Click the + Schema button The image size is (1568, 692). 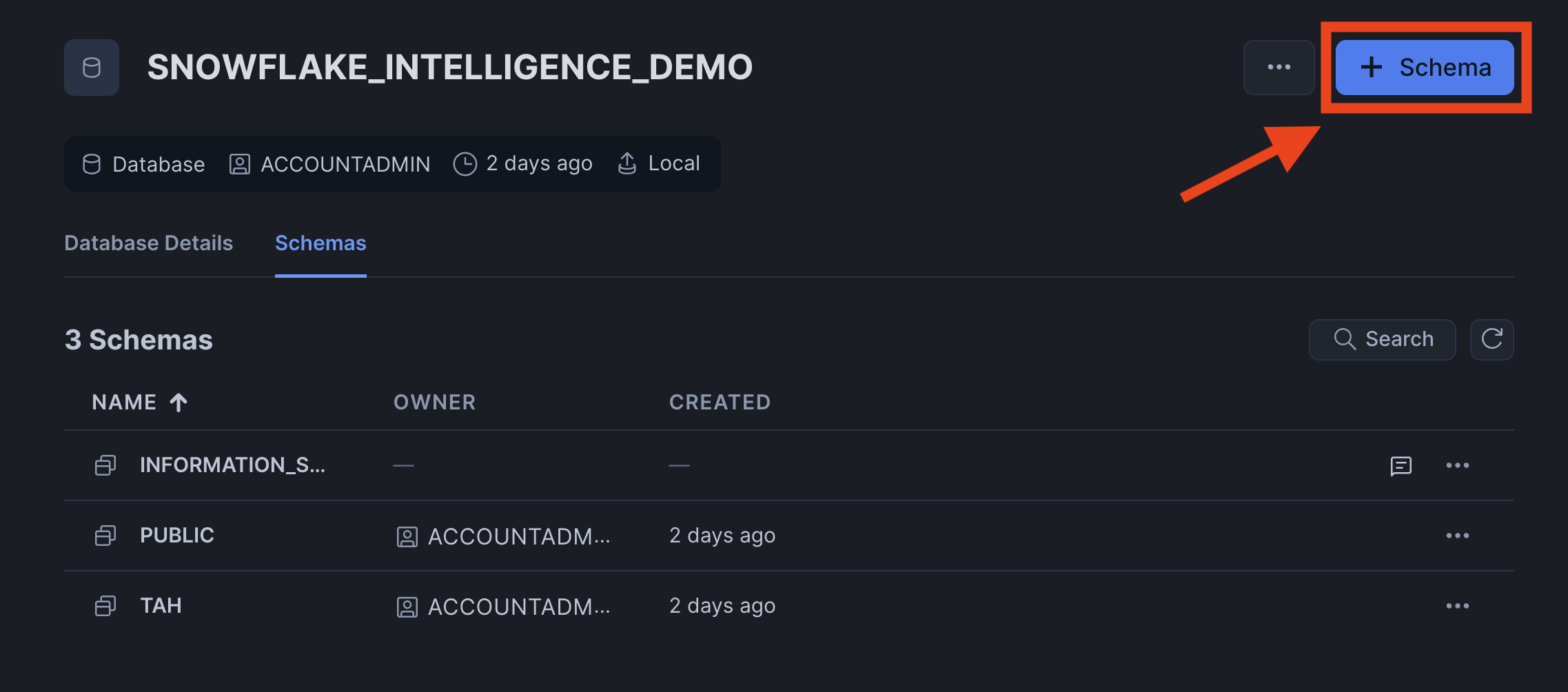[x=1424, y=68]
